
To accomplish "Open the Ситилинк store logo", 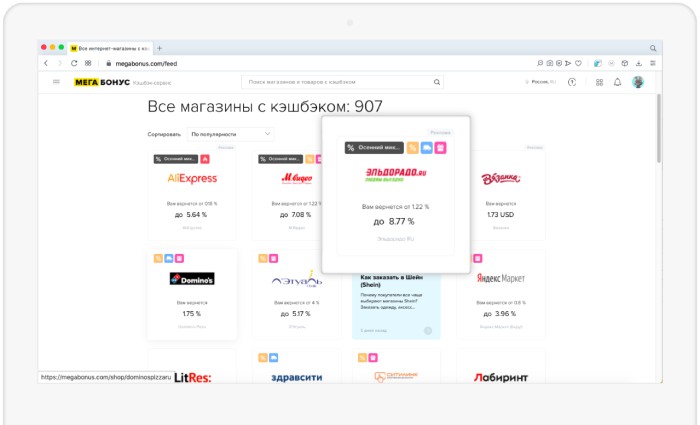I will click(x=396, y=377).
